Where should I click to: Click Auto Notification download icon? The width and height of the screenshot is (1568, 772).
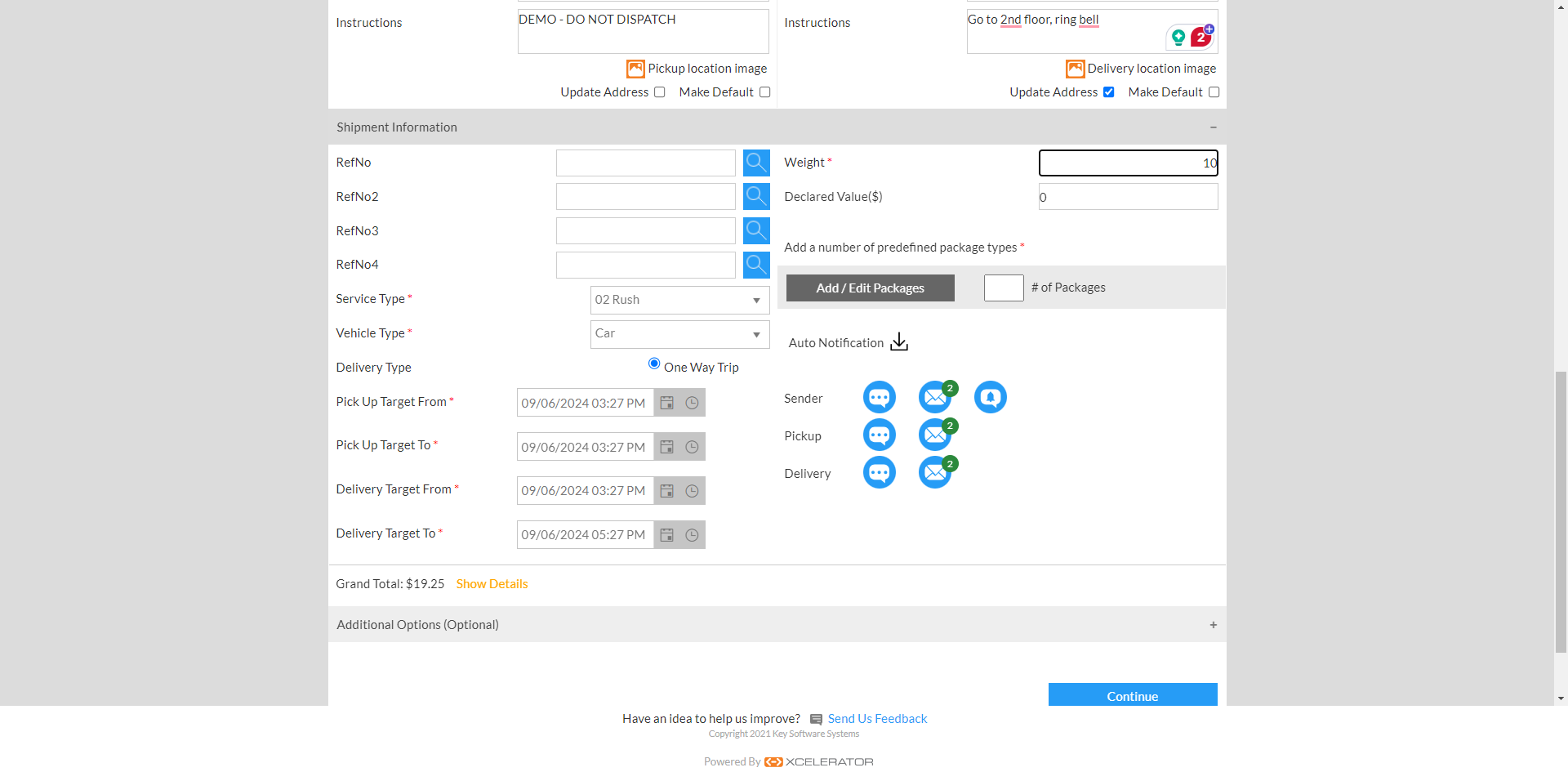coord(899,341)
